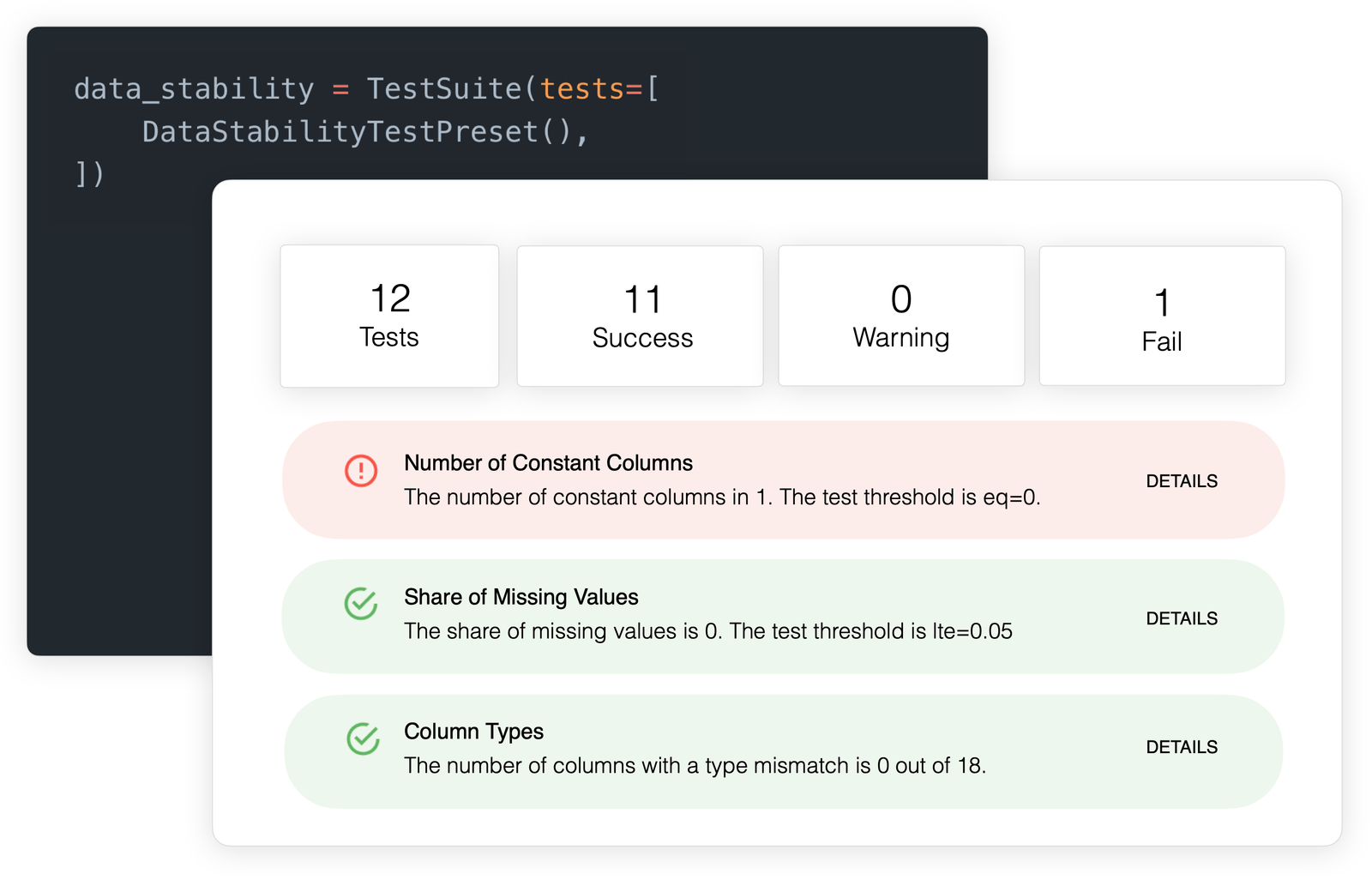This screenshot has height=880, width=1372.
Task: Open DETAILS for Share of Missing Values
Action: coord(1182,618)
